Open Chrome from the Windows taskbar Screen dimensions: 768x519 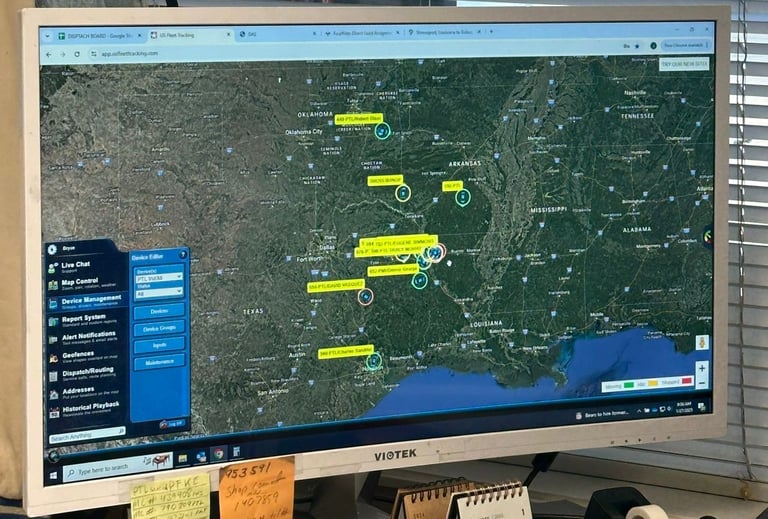[x=218, y=454]
